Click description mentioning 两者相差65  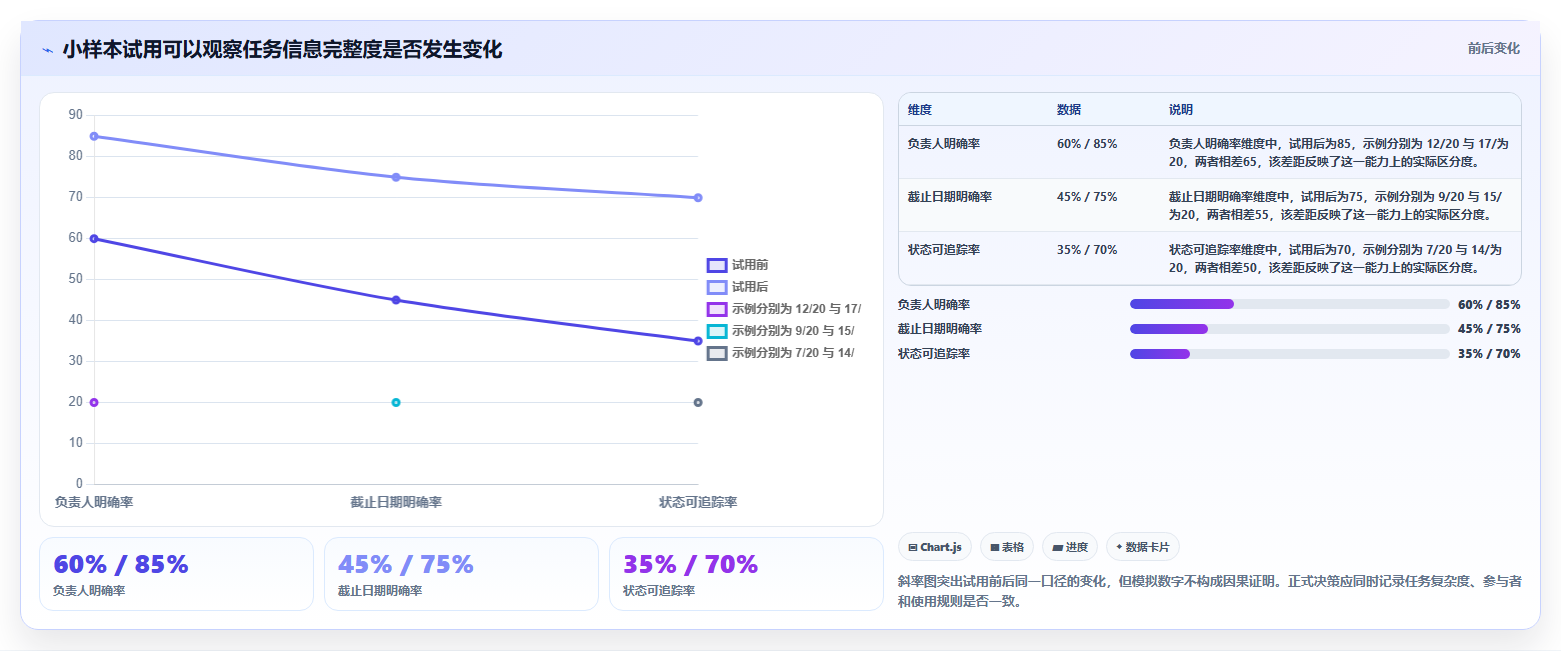tap(1338, 152)
